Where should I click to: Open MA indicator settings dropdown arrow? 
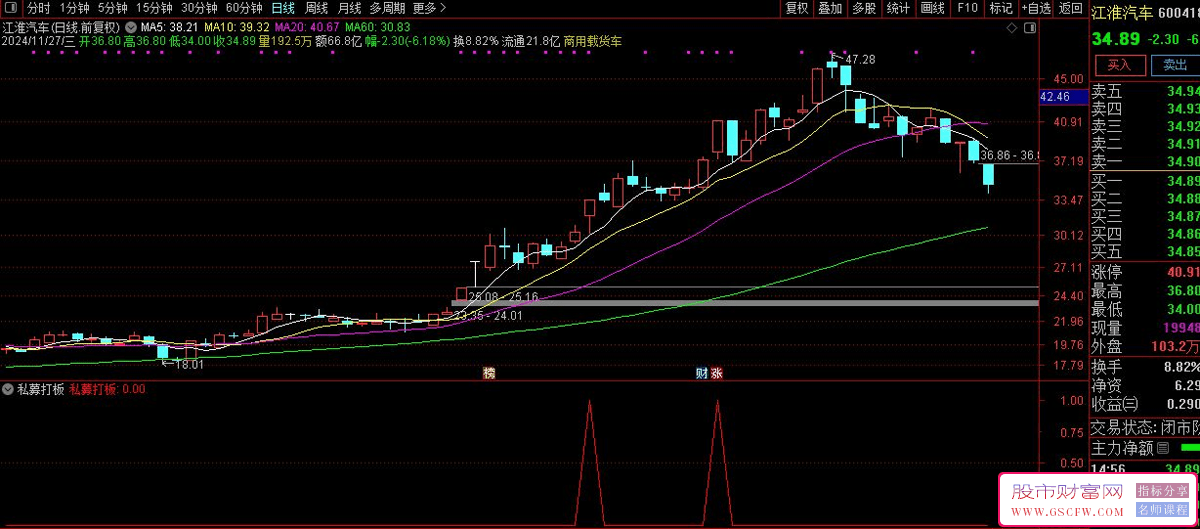[x=132, y=27]
